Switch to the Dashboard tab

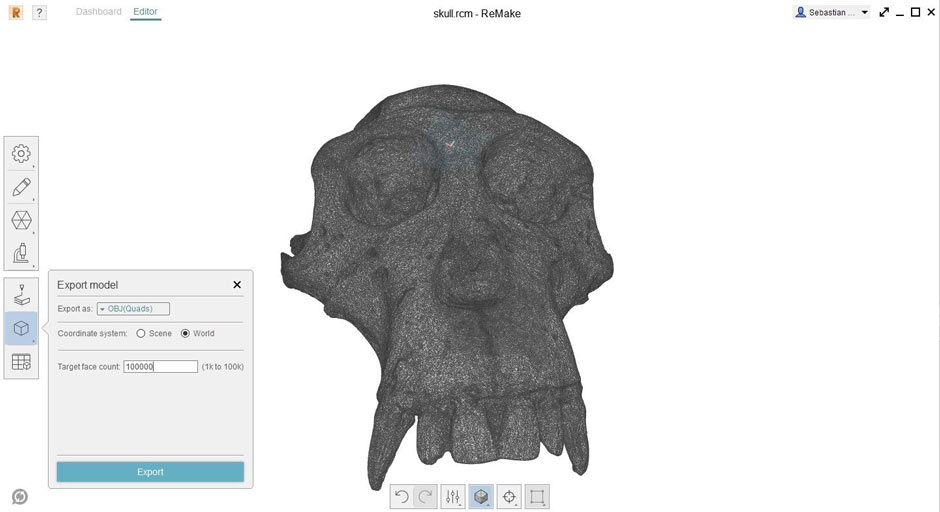pos(99,12)
